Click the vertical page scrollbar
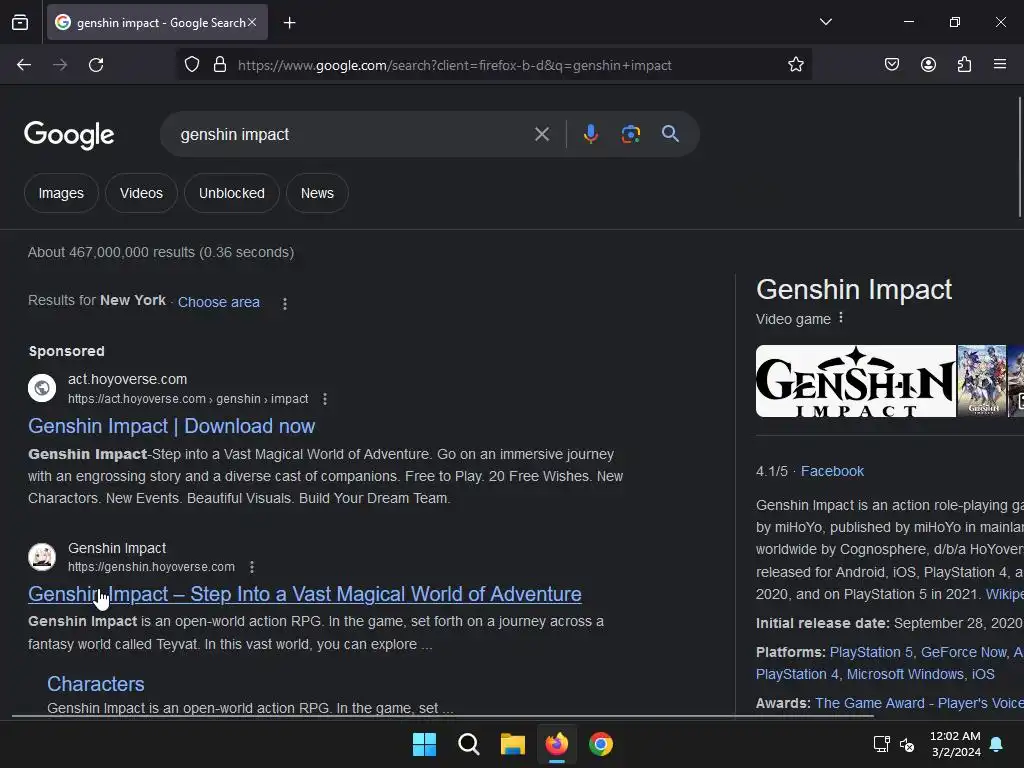The height and width of the screenshot is (768, 1024). pos(1020,157)
